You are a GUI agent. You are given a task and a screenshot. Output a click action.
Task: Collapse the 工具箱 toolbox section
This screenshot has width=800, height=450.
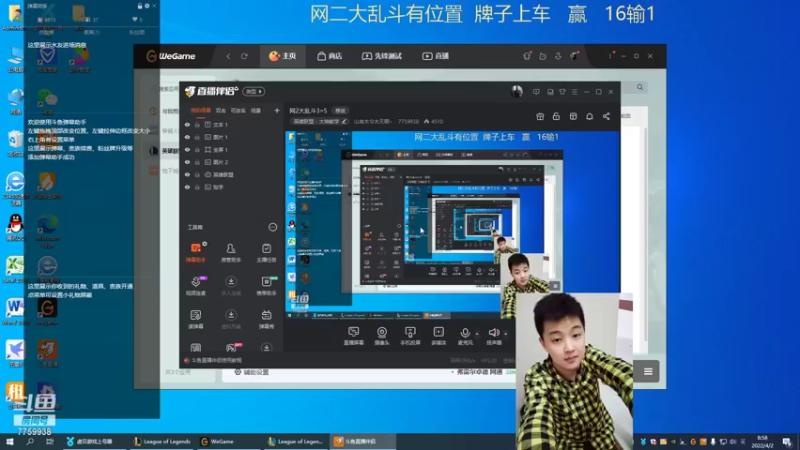pos(272,227)
